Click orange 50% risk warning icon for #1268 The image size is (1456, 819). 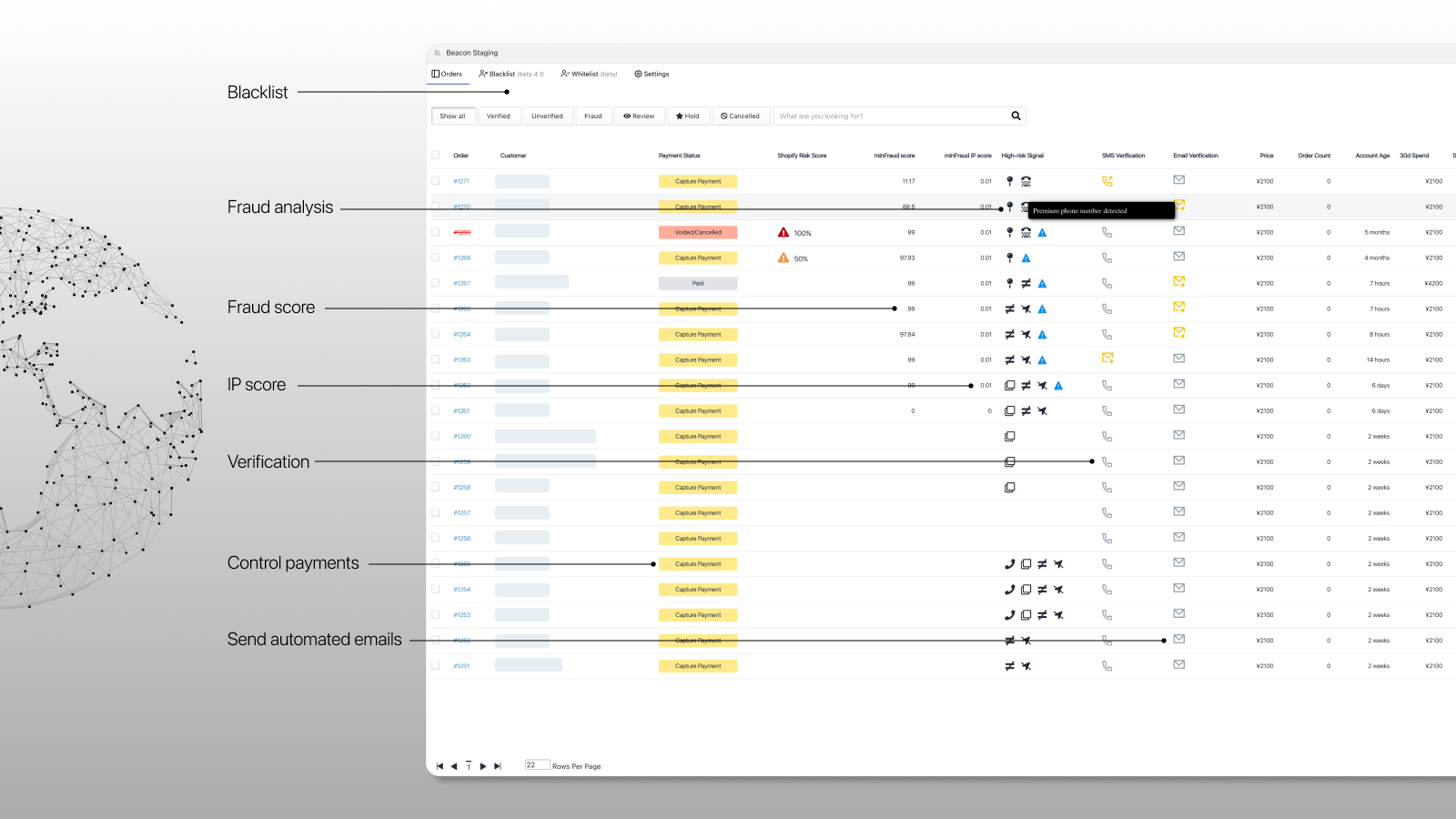coord(784,258)
